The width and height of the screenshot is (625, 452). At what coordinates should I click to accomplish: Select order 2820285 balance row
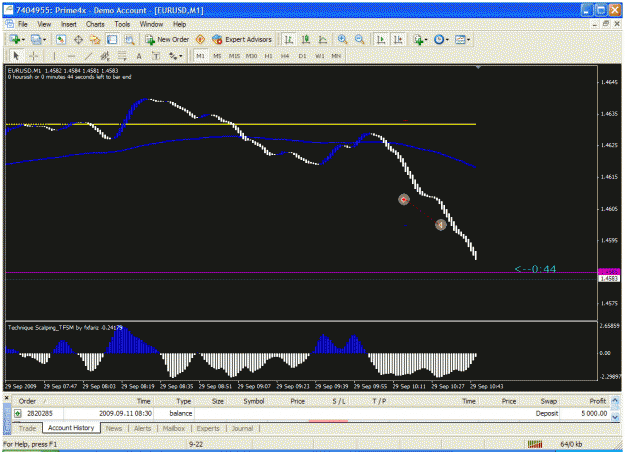312,413
